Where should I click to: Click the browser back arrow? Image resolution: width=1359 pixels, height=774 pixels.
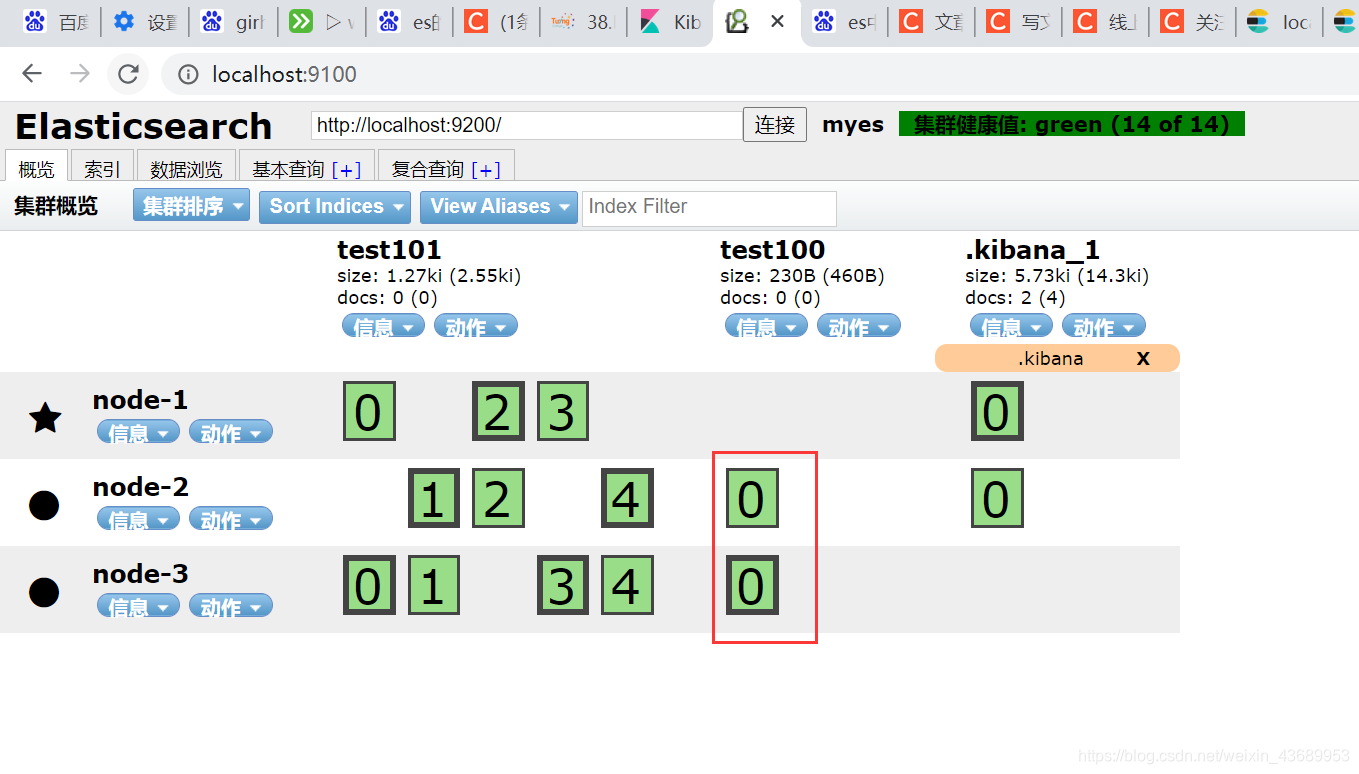[x=33, y=74]
